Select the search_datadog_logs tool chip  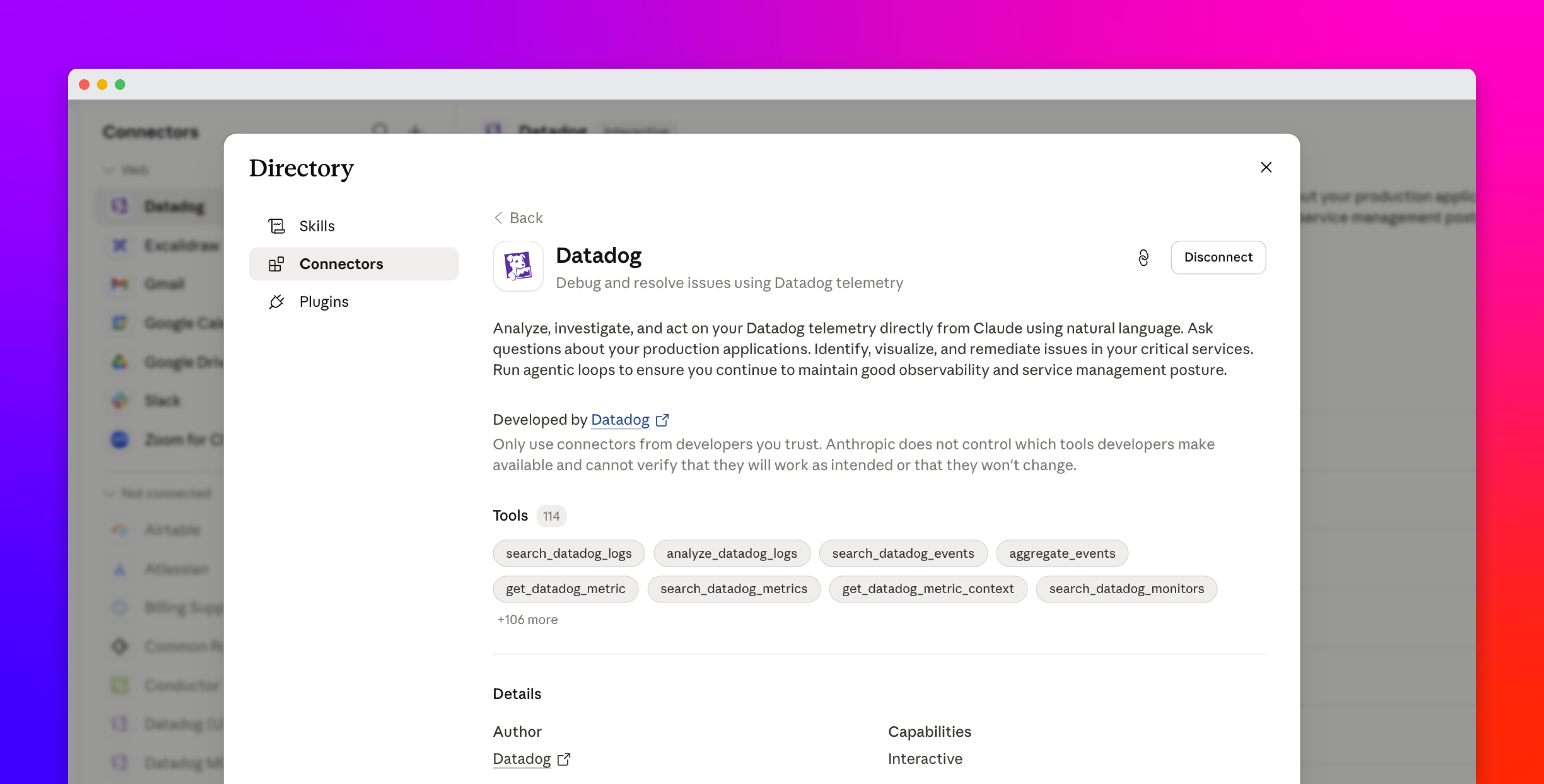click(x=568, y=553)
